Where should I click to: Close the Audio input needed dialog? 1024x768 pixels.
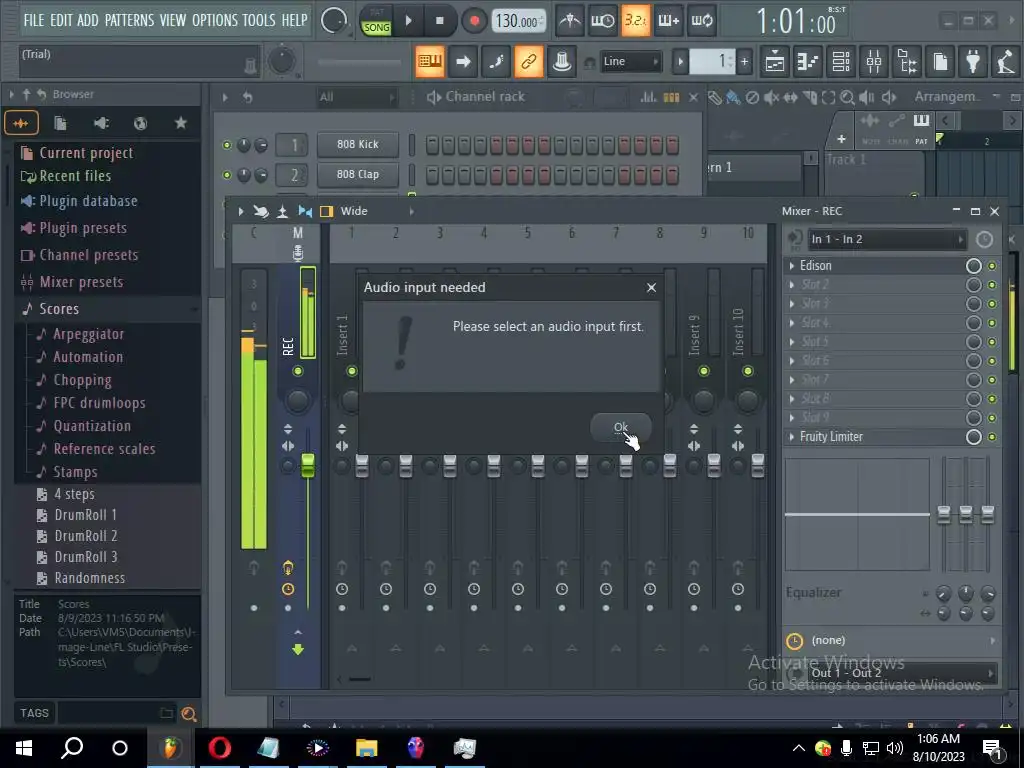click(651, 287)
